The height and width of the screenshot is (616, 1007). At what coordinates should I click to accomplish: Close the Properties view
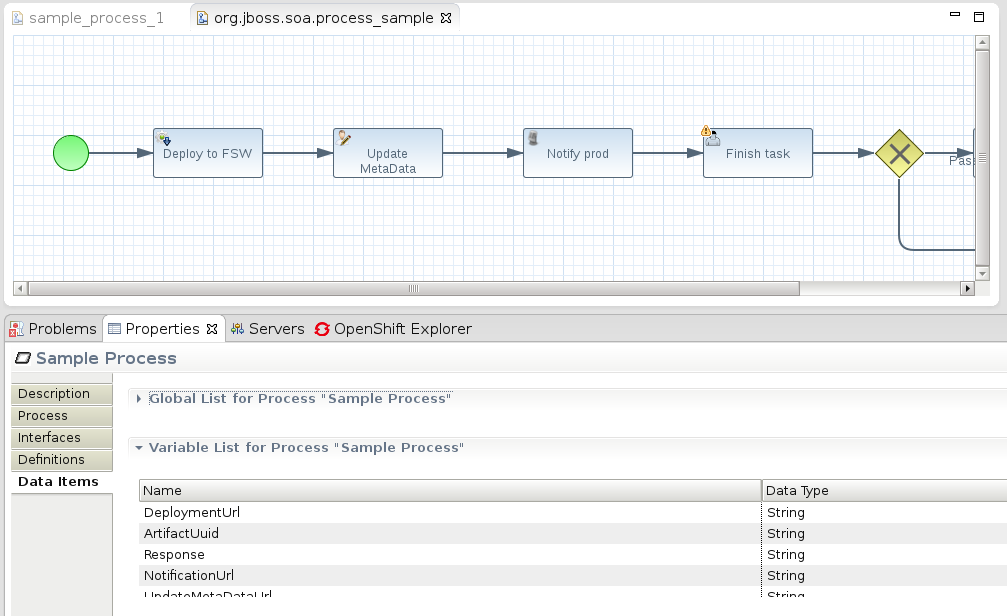click(212, 329)
